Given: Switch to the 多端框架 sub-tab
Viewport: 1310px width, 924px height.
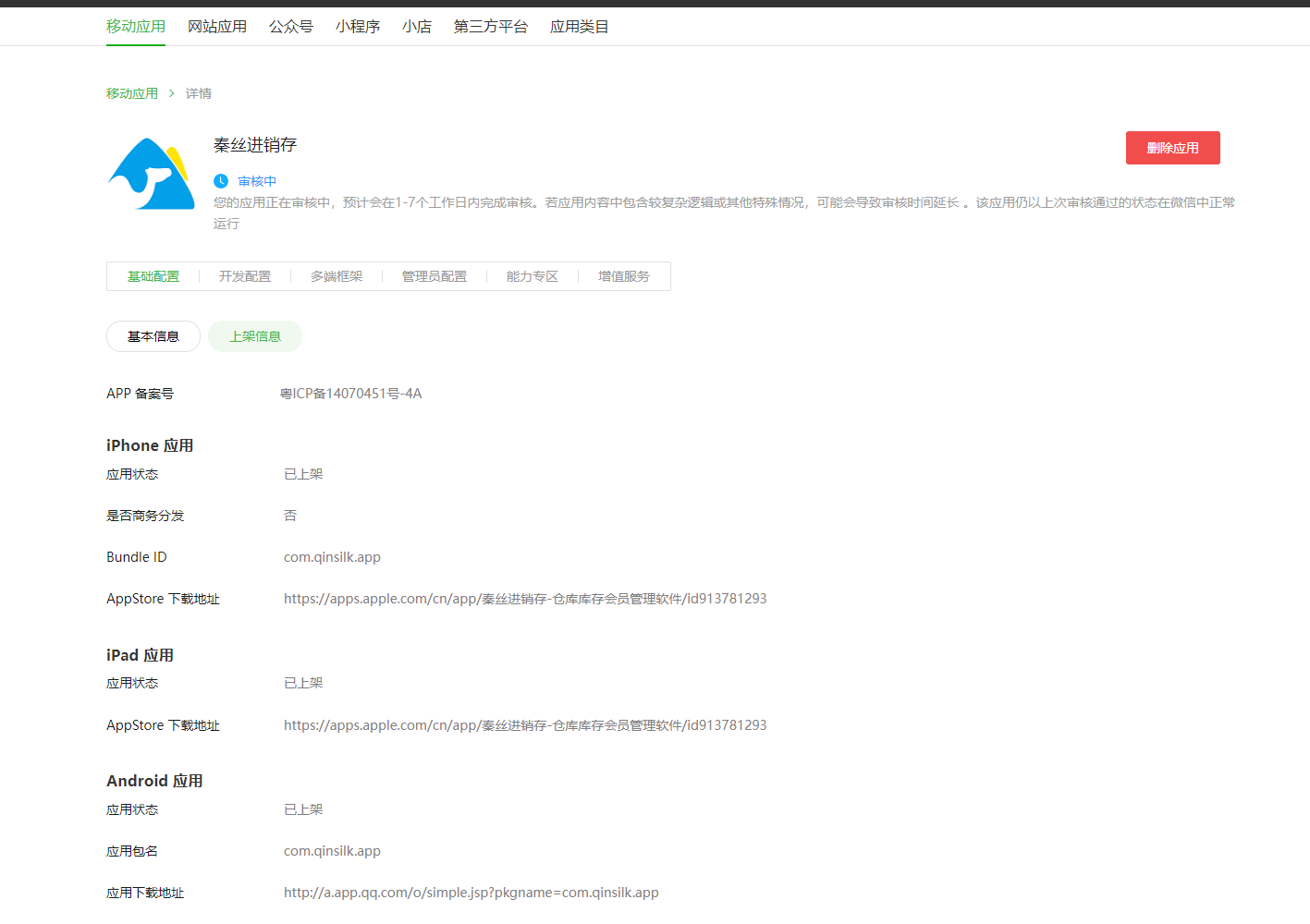Looking at the screenshot, I should click(337, 276).
